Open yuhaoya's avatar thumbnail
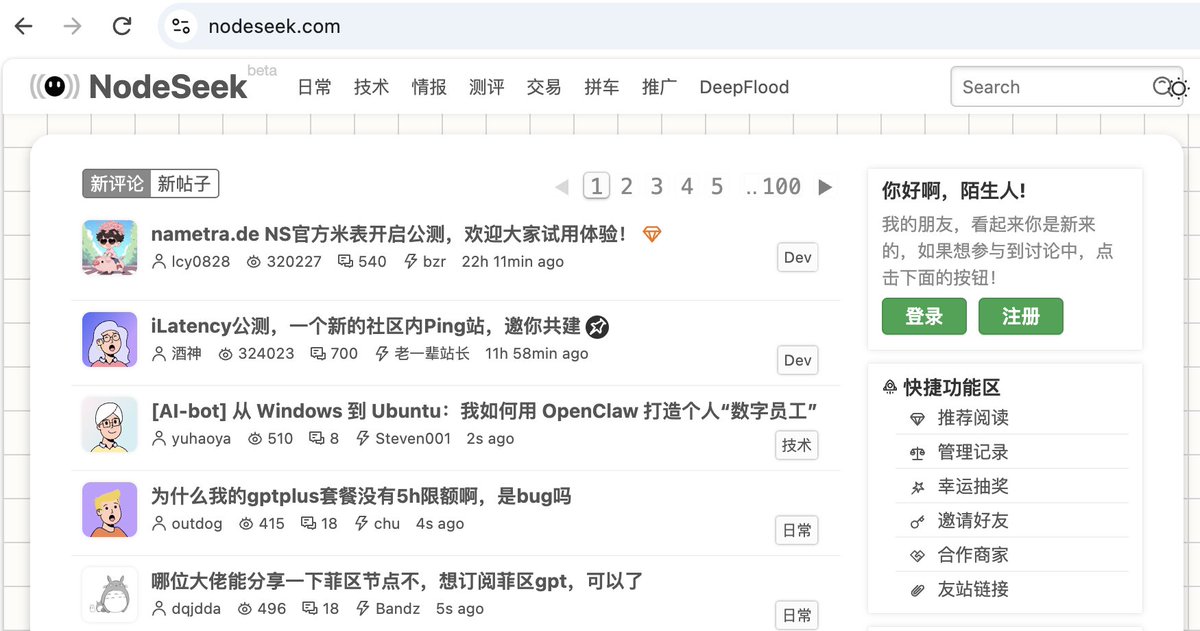The width and height of the screenshot is (1200, 631). (x=109, y=424)
